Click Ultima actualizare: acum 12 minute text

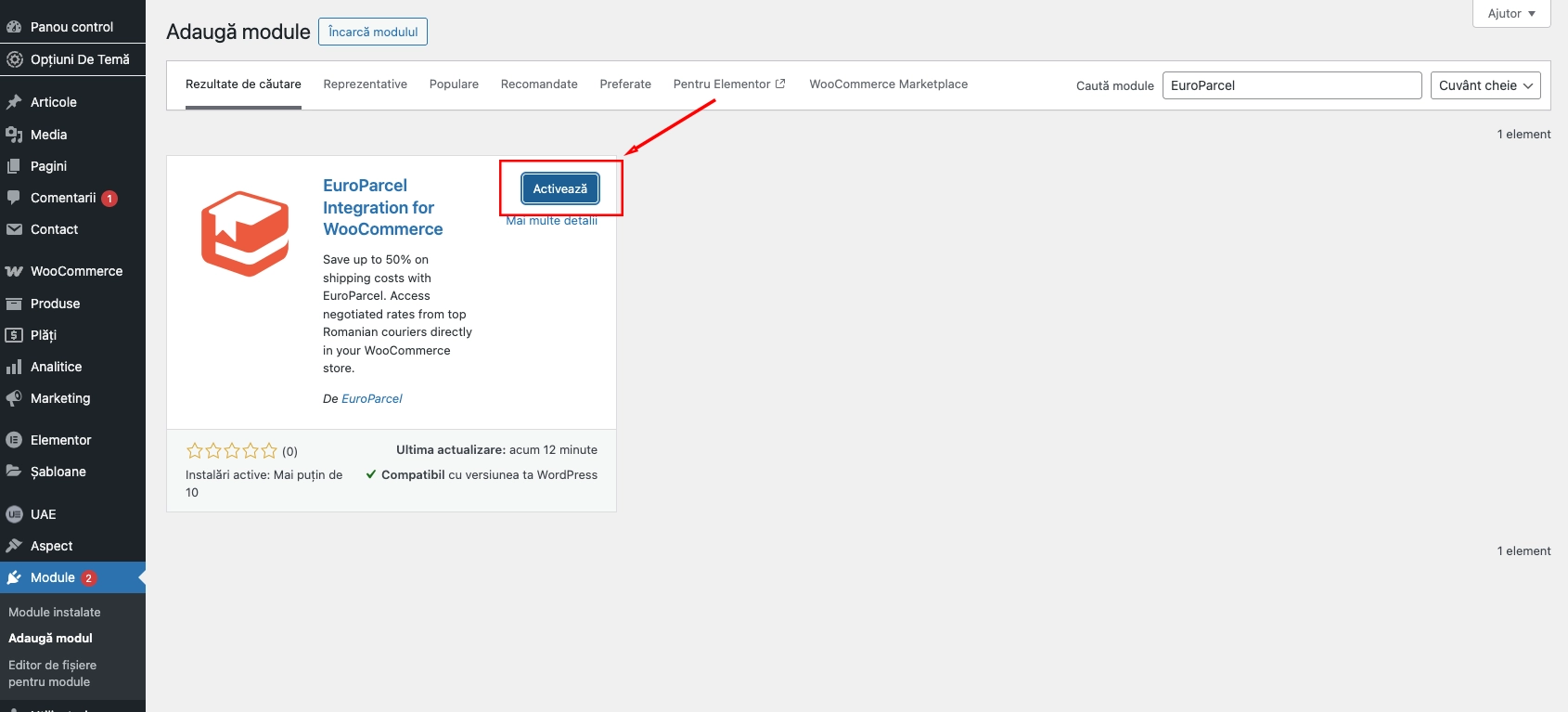tap(496, 450)
